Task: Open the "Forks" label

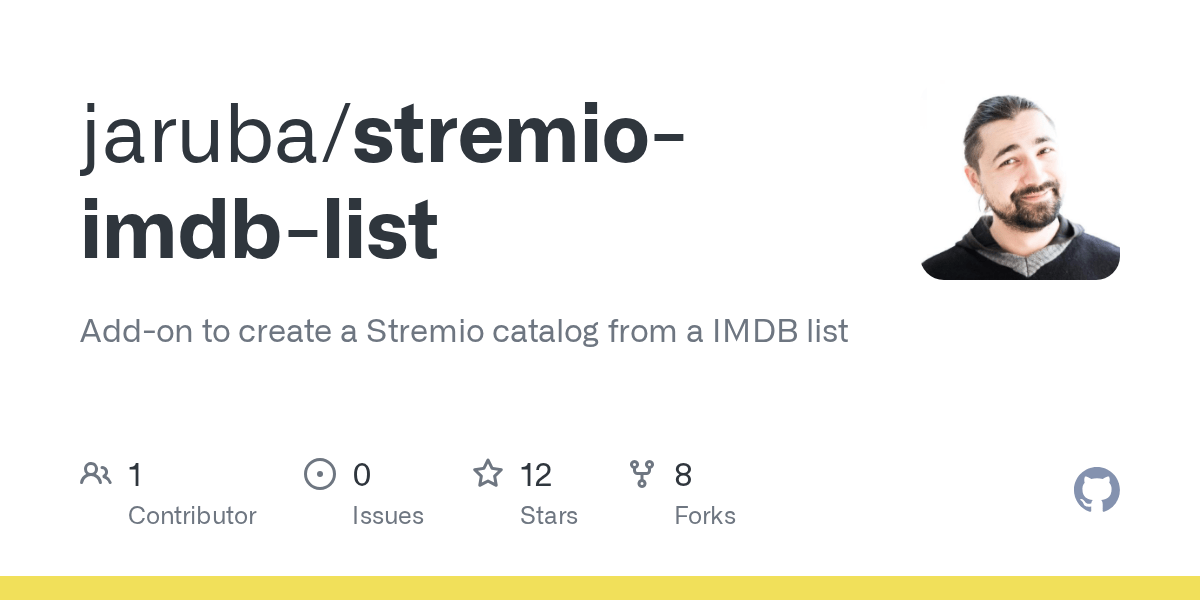Action: [705, 516]
